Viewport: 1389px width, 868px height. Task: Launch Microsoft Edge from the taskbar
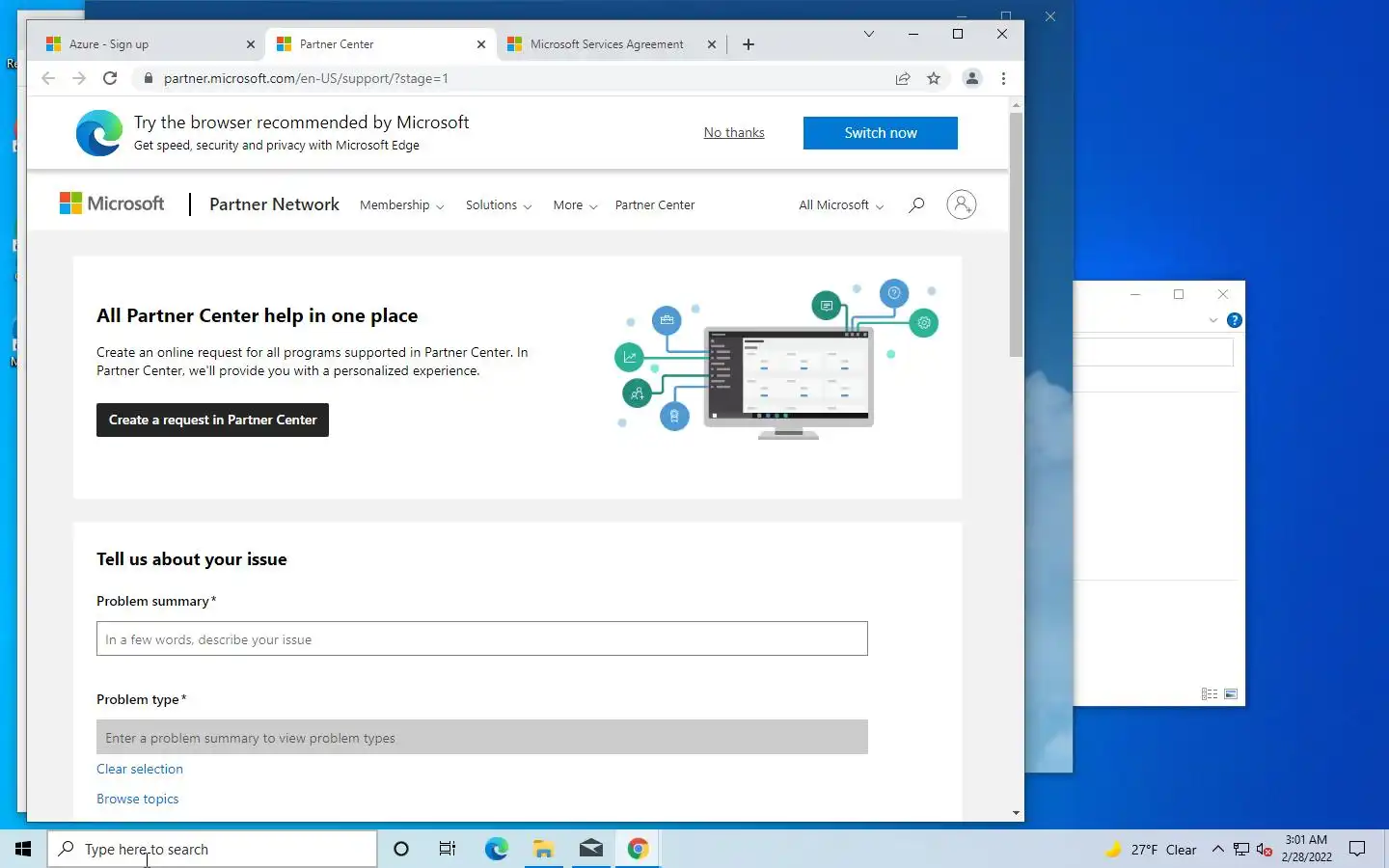tap(496, 849)
